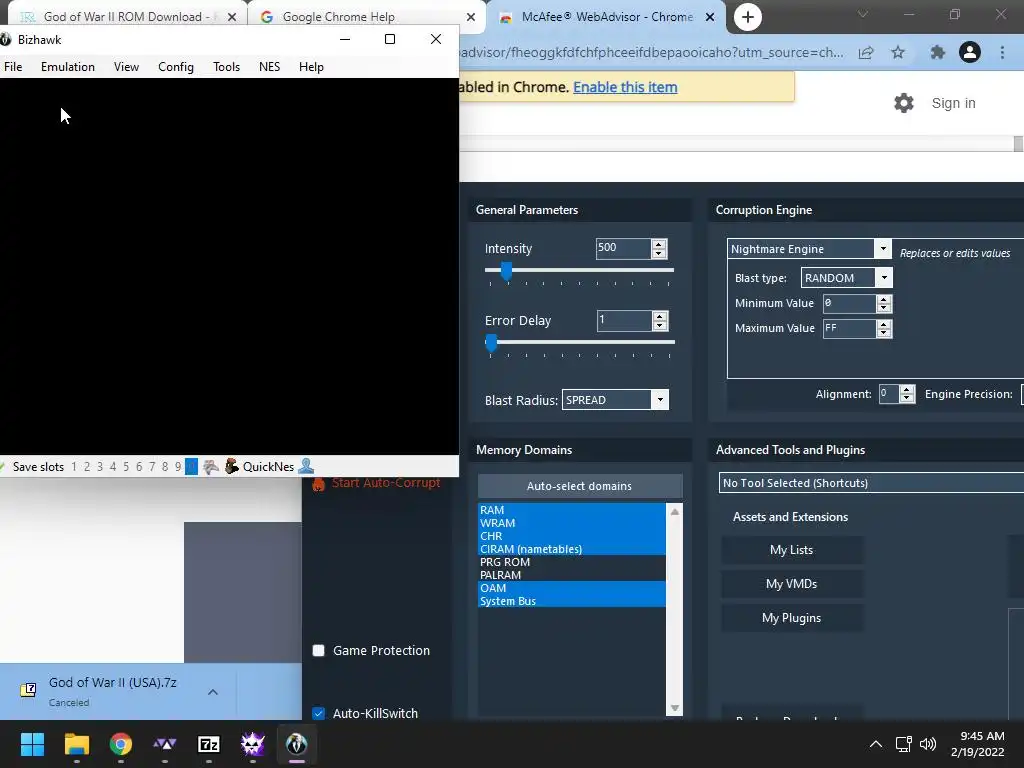Close the God of War II ROM Download tab

coord(232,17)
